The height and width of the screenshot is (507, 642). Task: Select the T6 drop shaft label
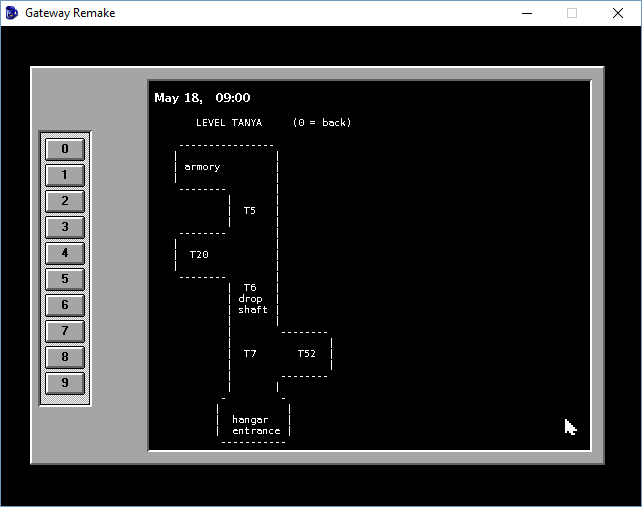click(253, 299)
